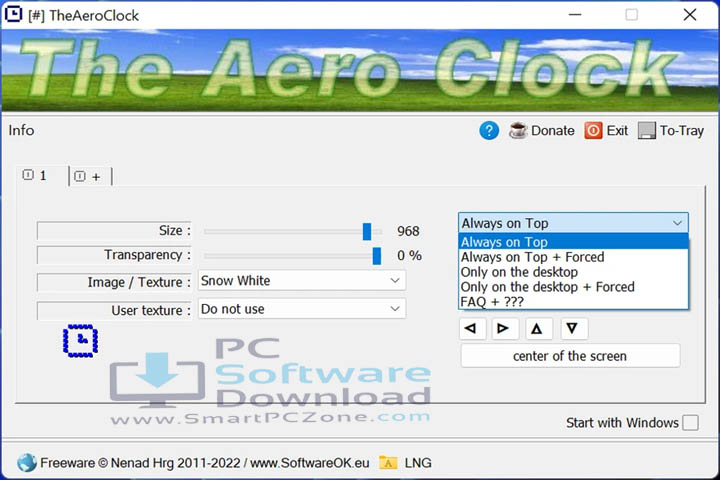Click the blue dotted clock preview icon

80,340
